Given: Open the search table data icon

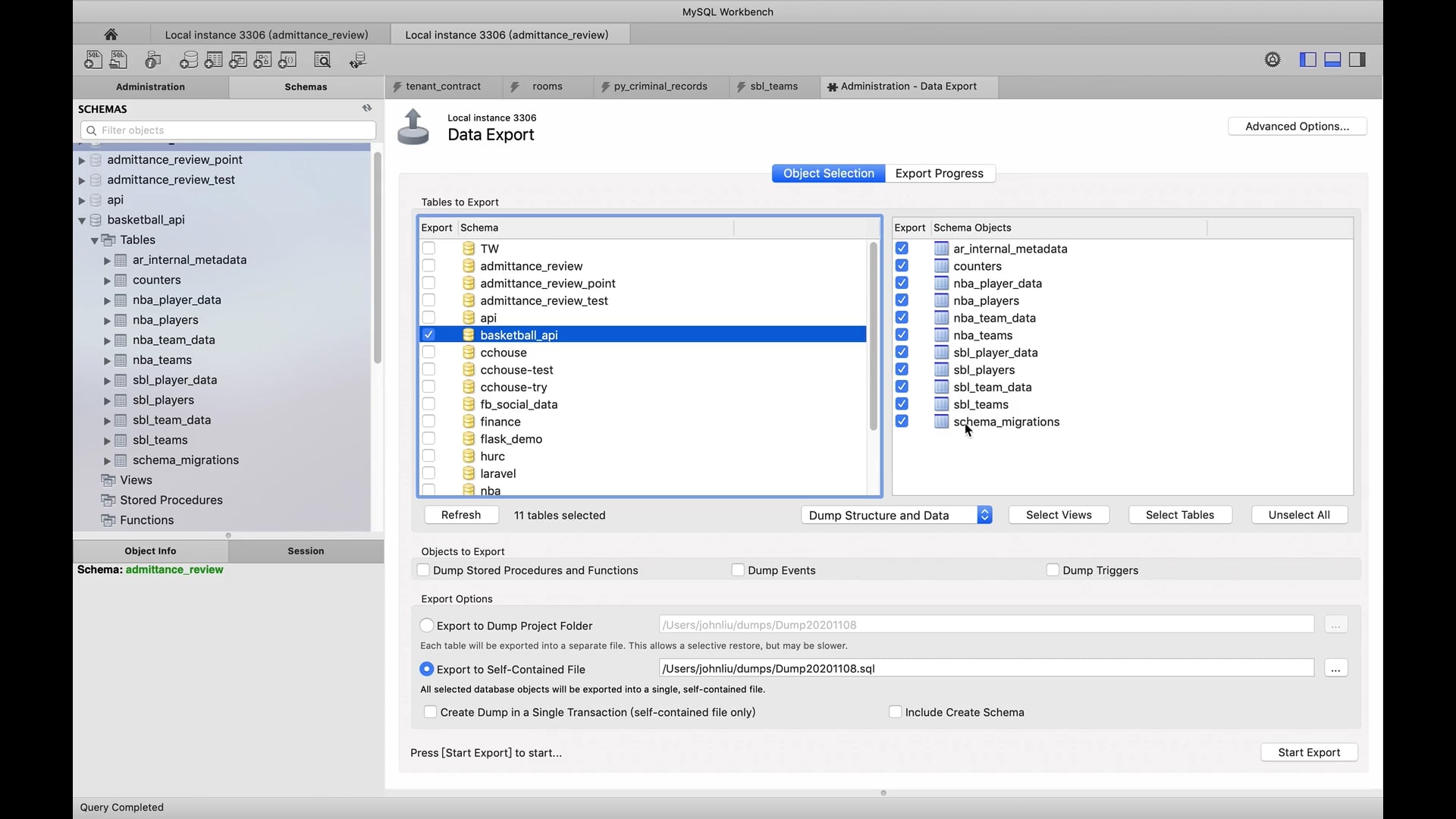Looking at the screenshot, I should (x=322, y=60).
